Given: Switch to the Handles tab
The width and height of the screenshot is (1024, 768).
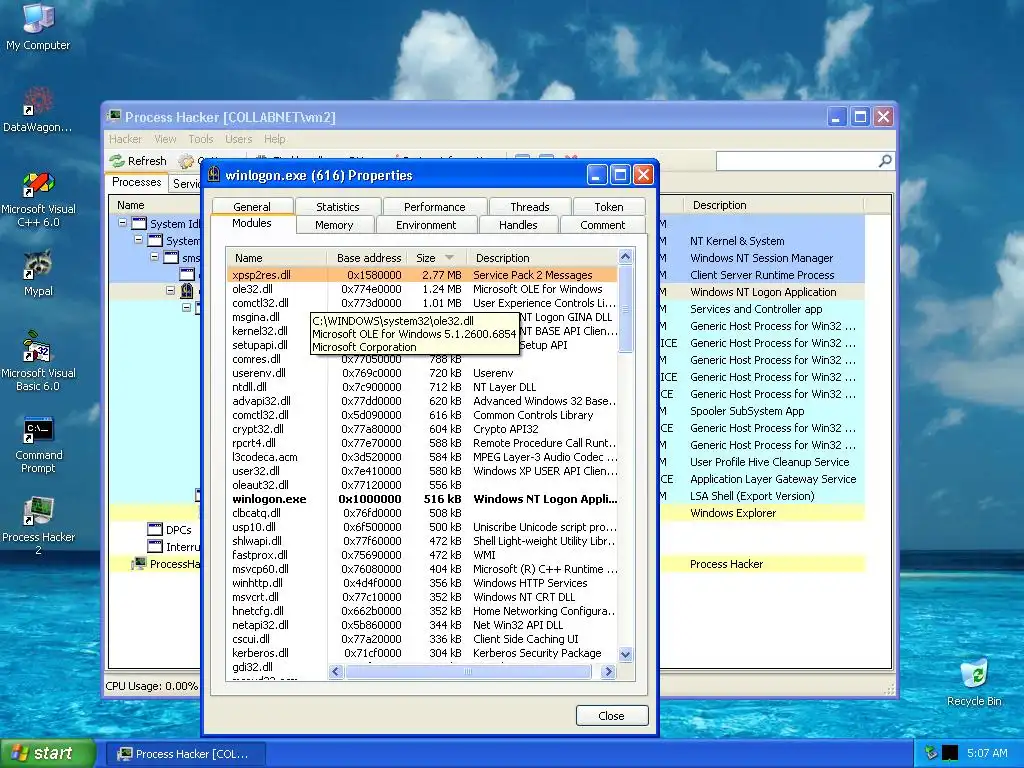Looking at the screenshot, I should (518, 225).
